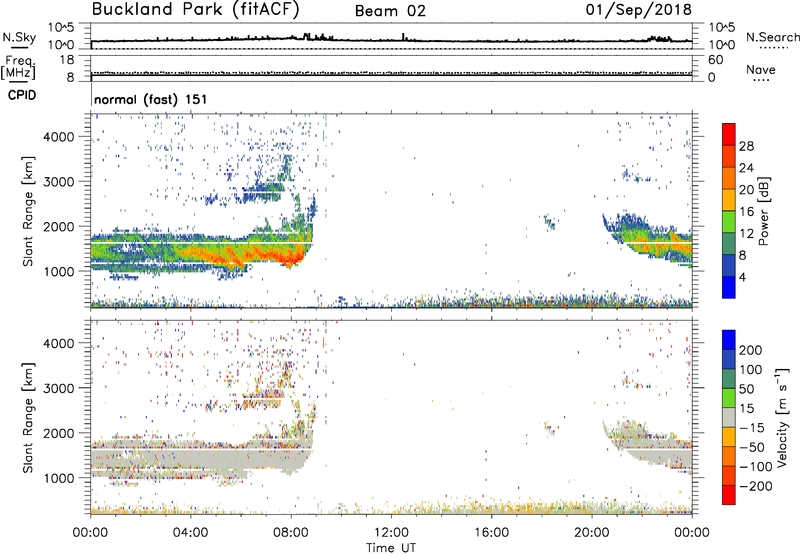The width and height of the screenshot is (800, 554).
Task: Click the velocity scale value '-200'
Action: pos(754,486)
